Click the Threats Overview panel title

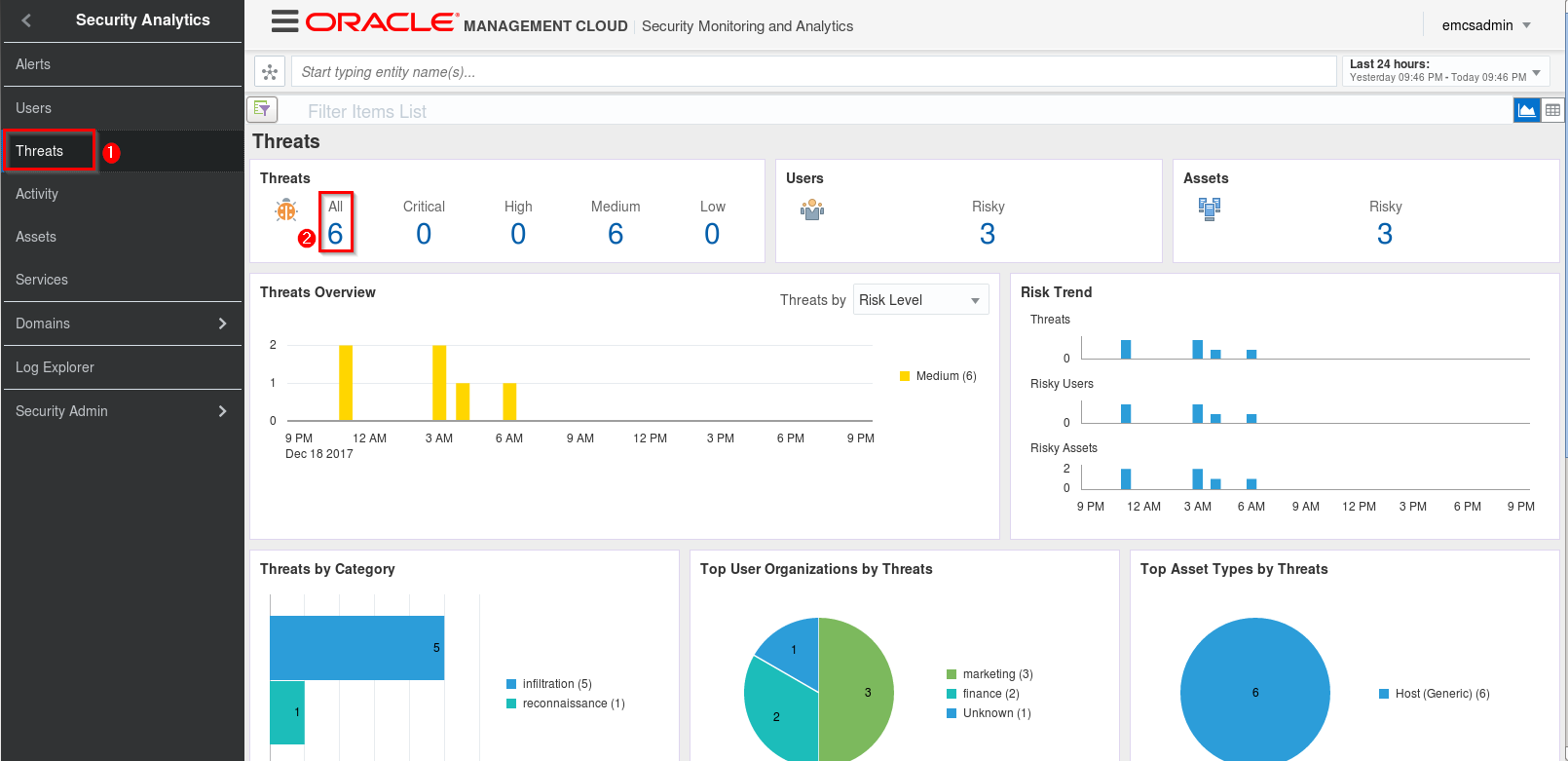tap(317, 292)
